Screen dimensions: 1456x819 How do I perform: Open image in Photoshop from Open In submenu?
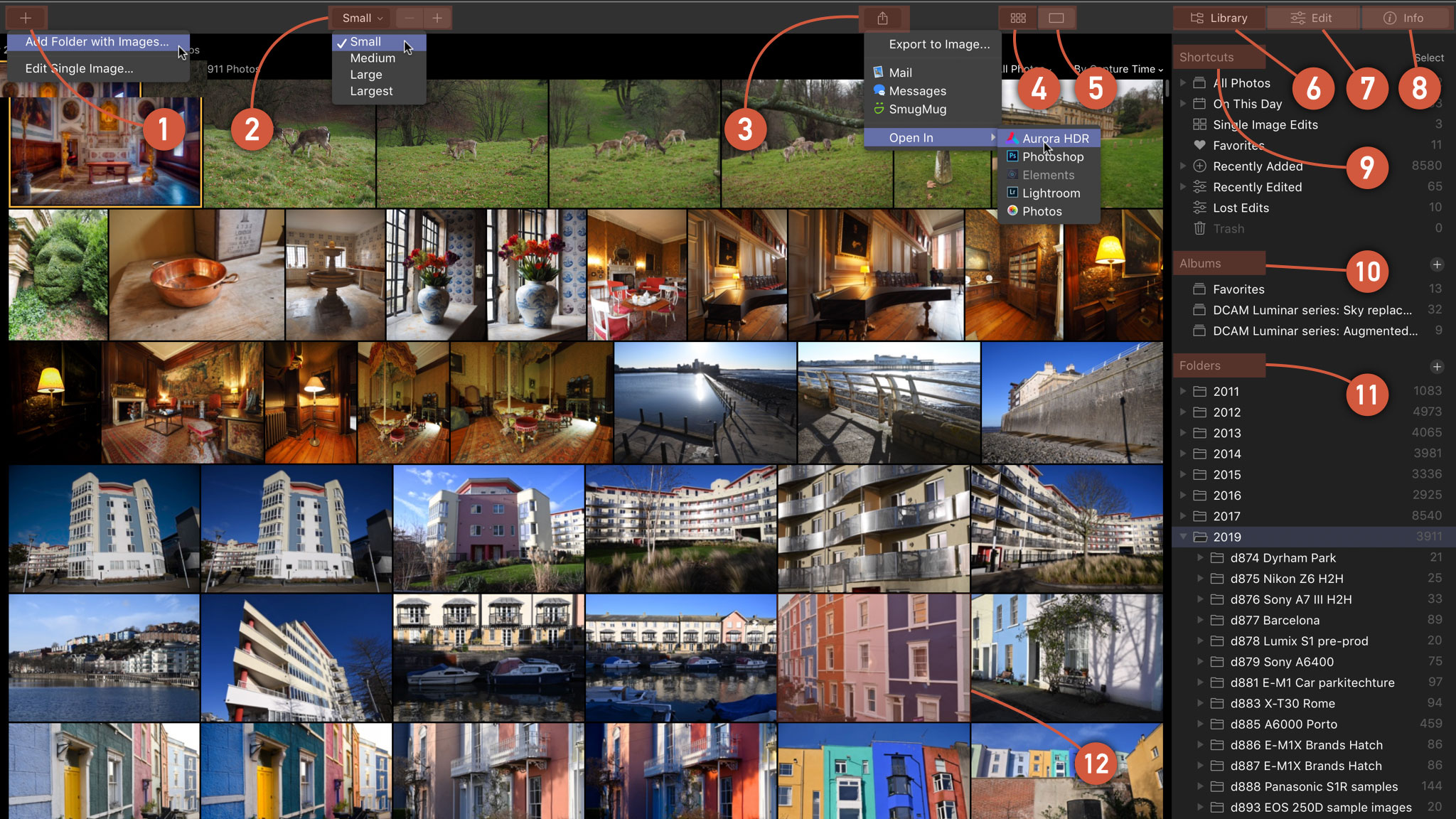point(1051,156)
